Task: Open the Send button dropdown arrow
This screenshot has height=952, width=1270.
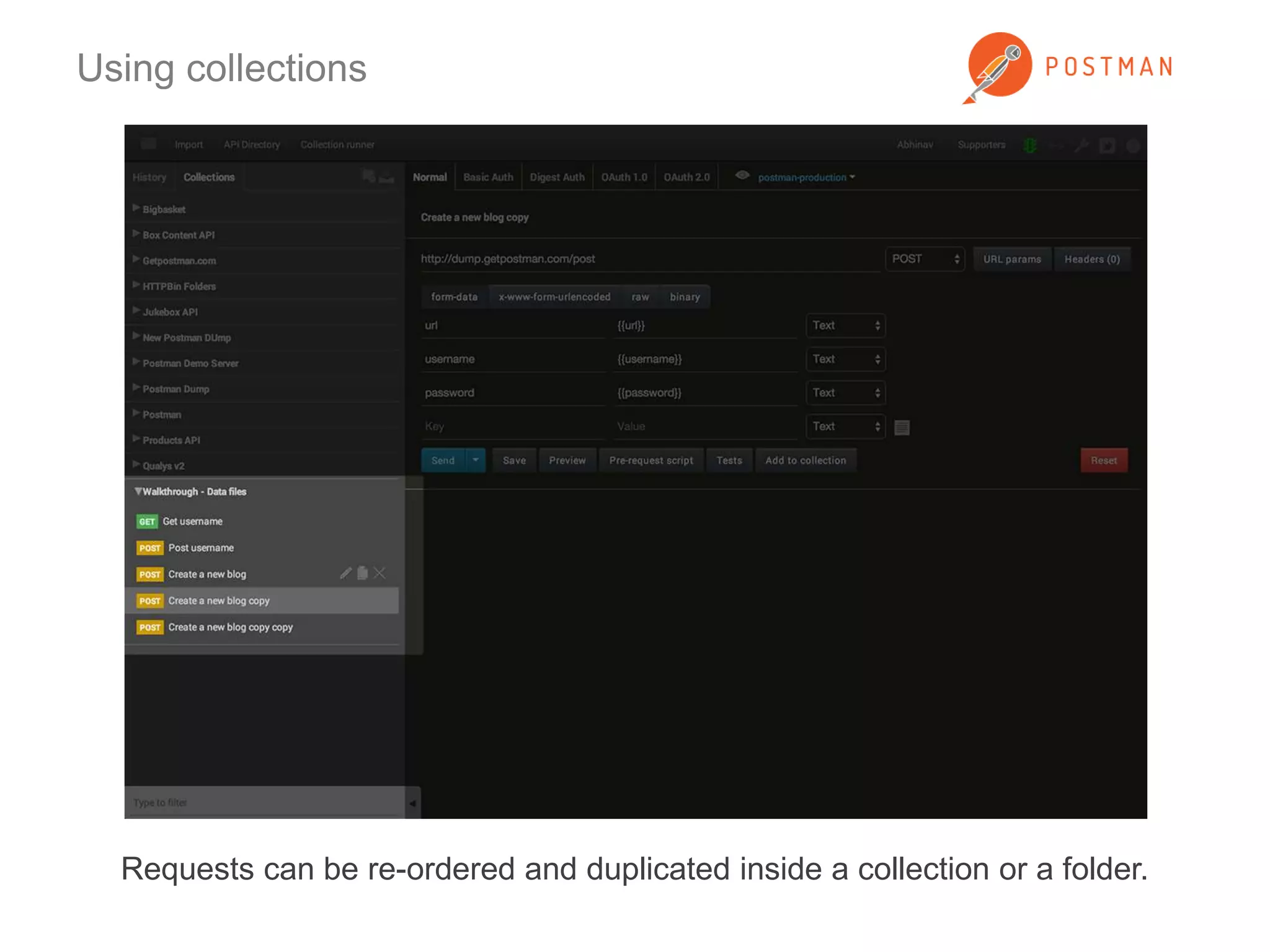Action: pos(475,460)
